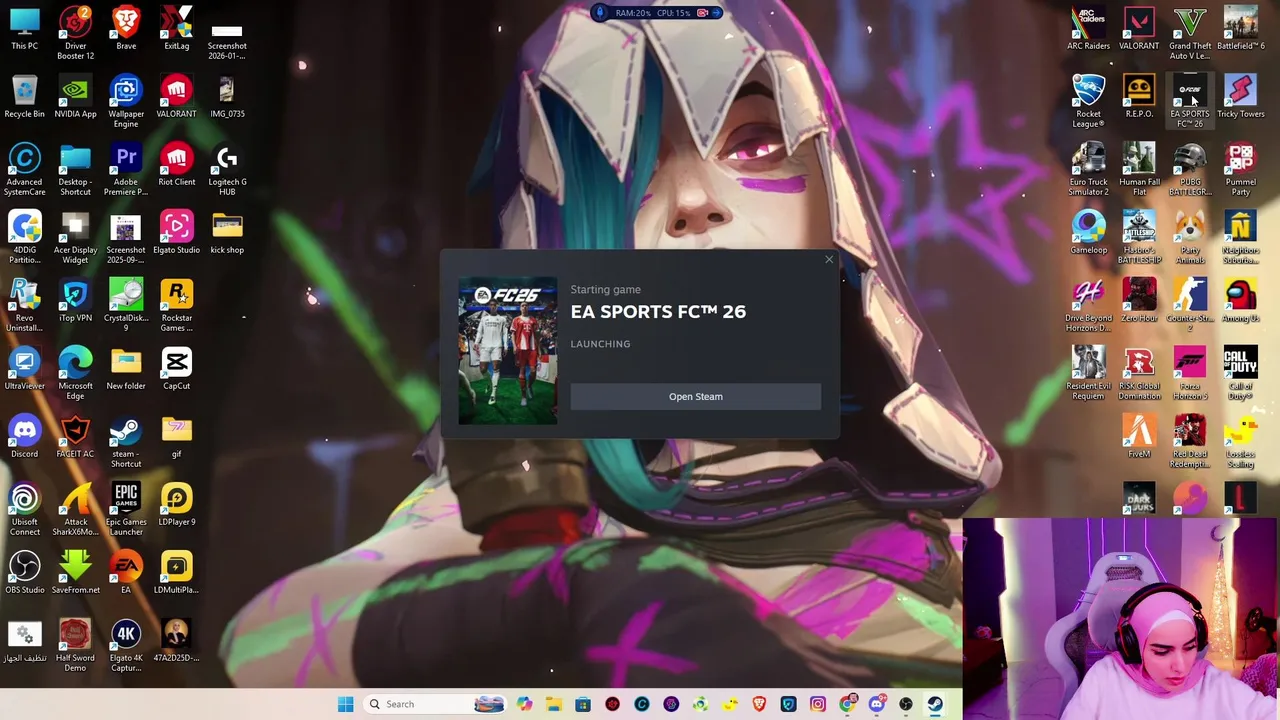This screenshot has height=720, width=1280.
Task: Click the RAM and CPU usage overlay
Action: tap(655, 13)
